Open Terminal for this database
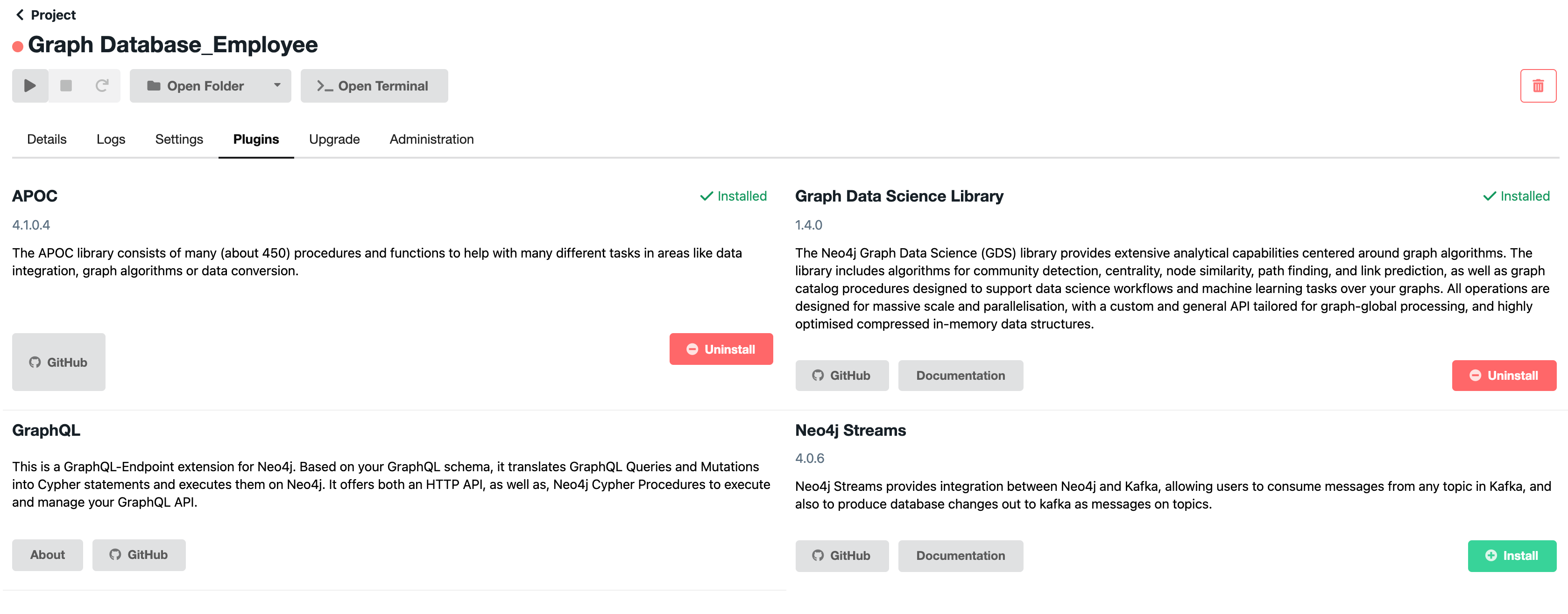 tap(374, 86)
